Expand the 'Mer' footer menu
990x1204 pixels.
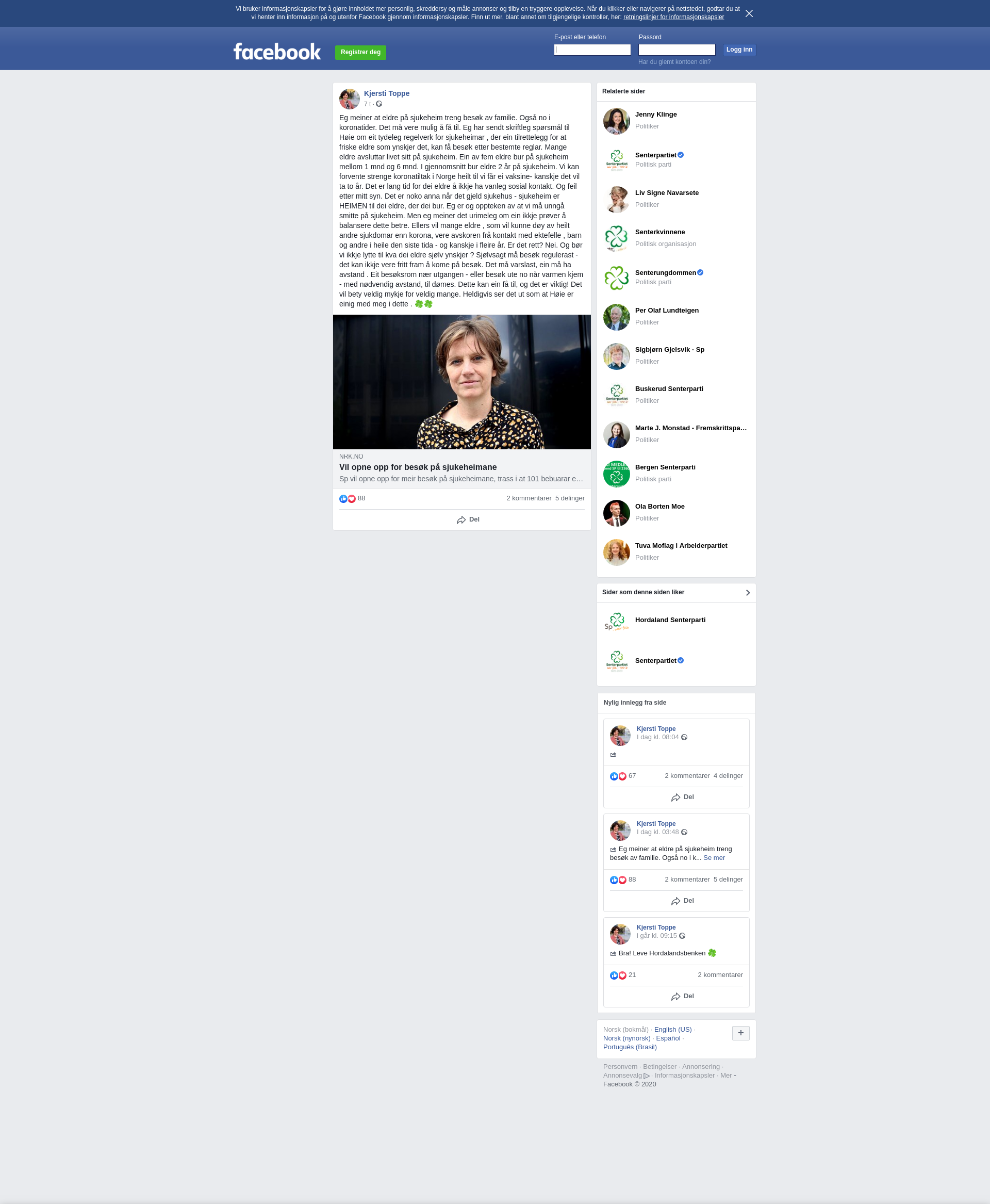click(728, 1075)
